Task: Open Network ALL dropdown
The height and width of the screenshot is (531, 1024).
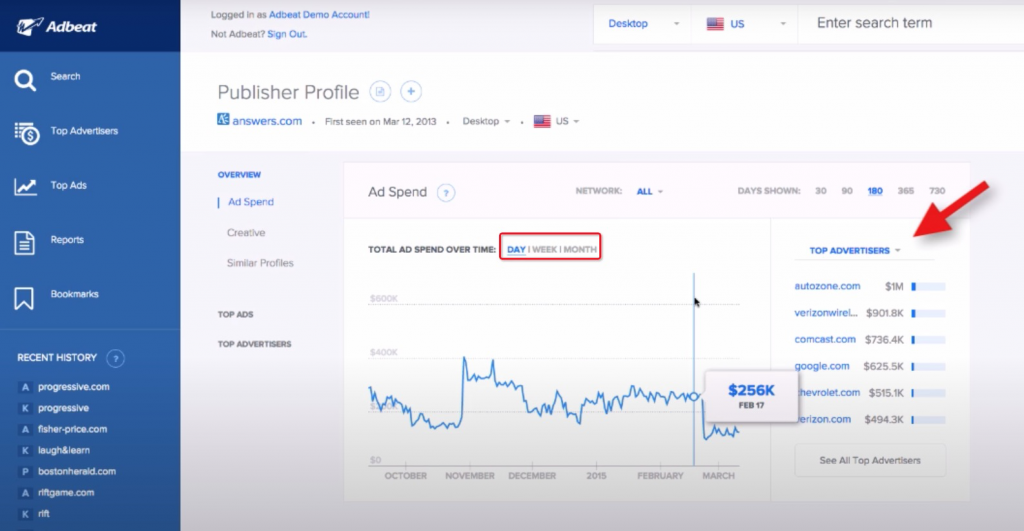Action: click(650, 191)
